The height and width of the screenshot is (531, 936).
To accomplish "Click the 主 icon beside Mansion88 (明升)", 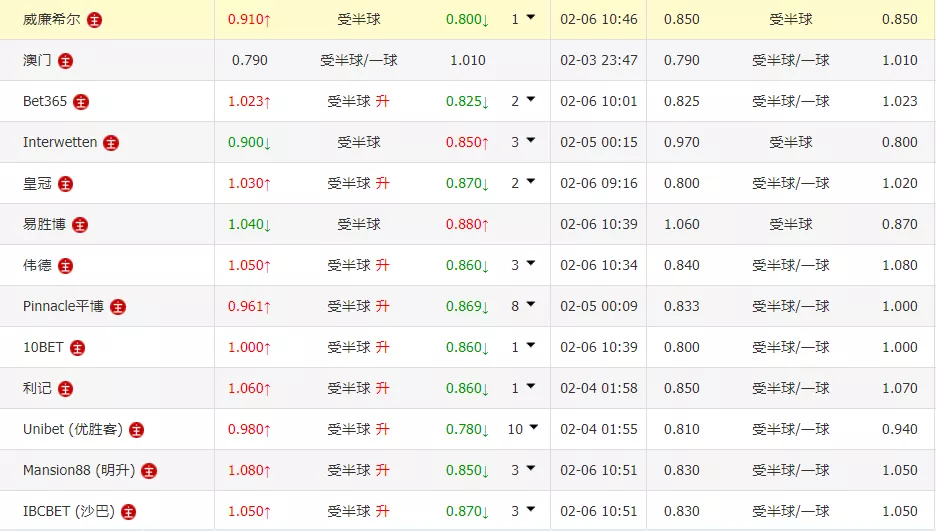I will point(149,470).
